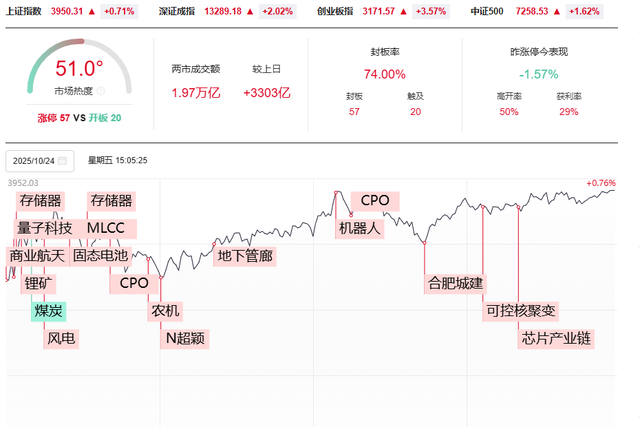Open the 上证指数 index tab
640x427 pixels.
[x=24, y=11]
